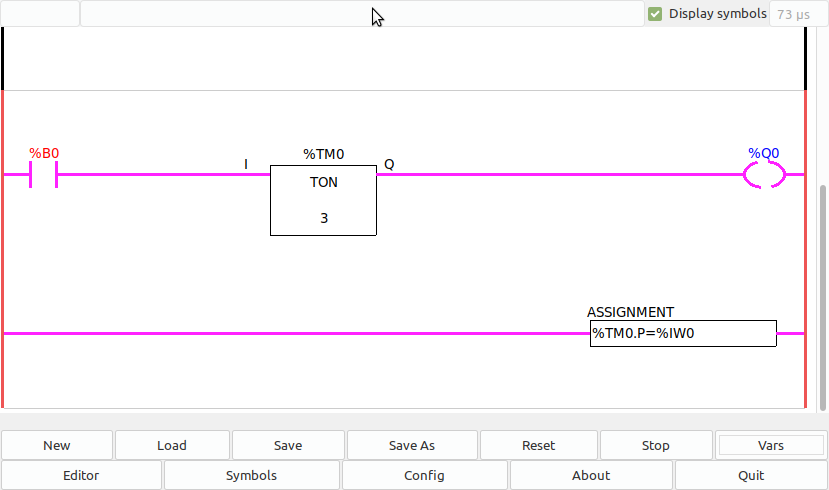Open the Config dialog
This screenshot has height=490, width=829.
pos(425,475)
